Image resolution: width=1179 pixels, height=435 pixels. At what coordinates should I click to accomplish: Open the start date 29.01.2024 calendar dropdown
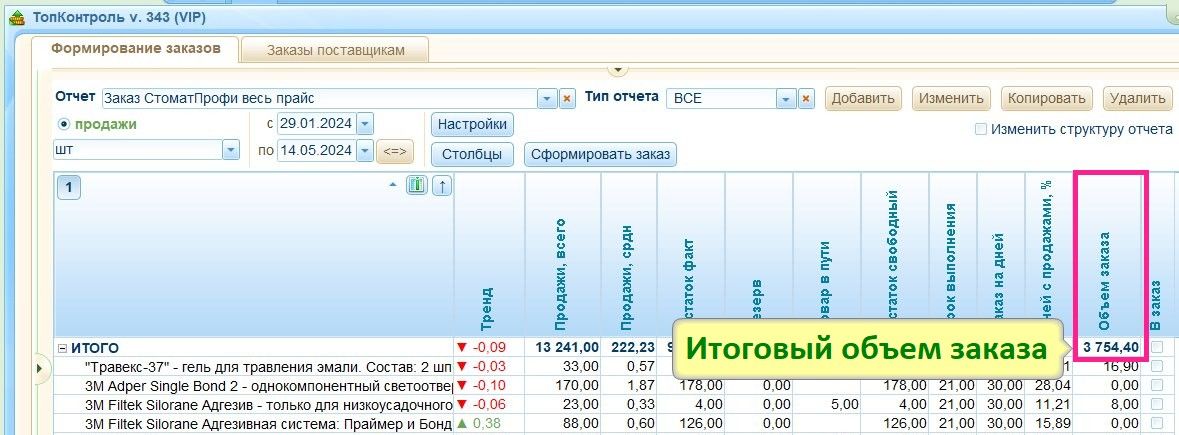tap(365, 124)
